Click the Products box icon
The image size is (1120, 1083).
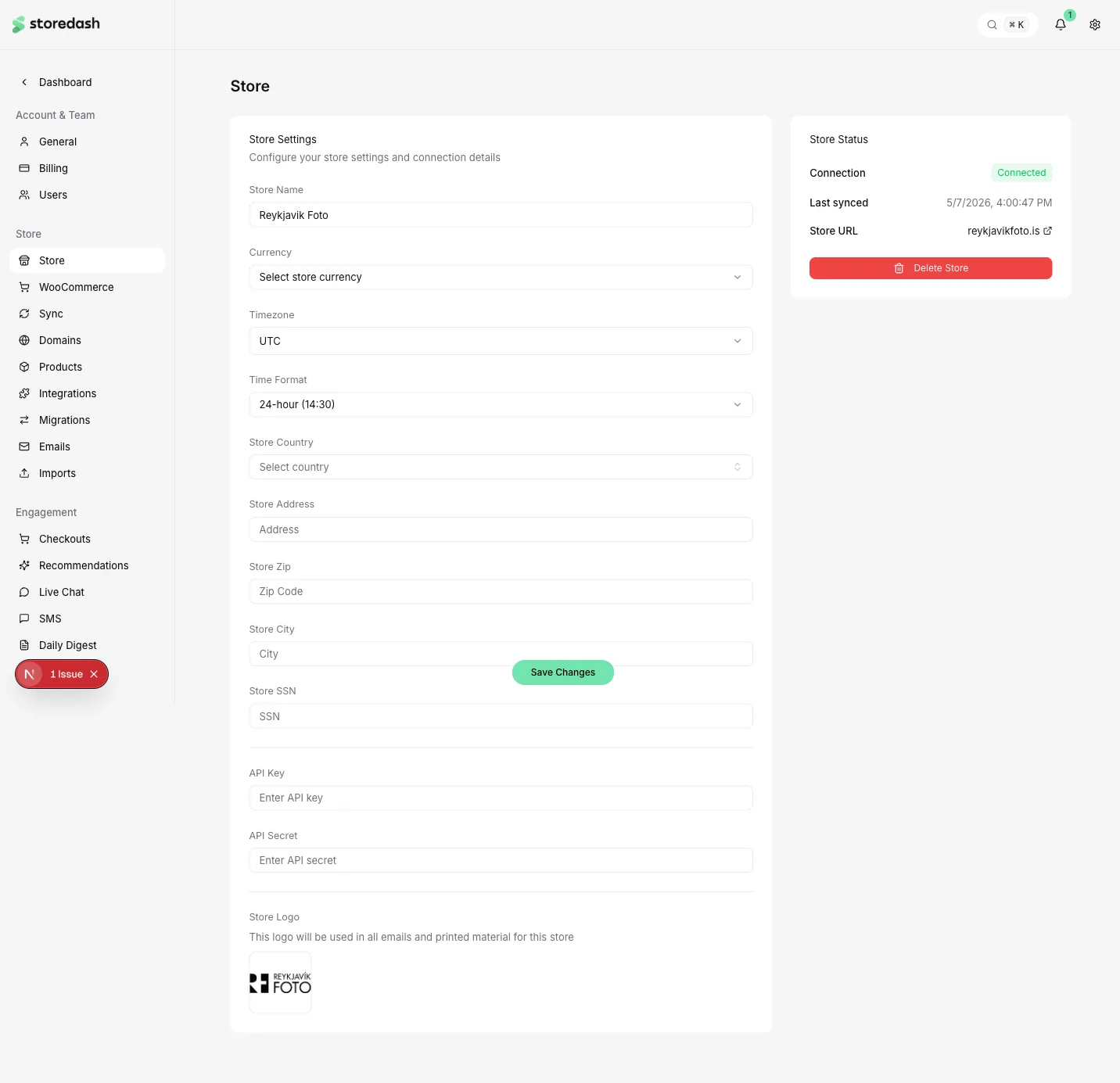coord(24,367)
